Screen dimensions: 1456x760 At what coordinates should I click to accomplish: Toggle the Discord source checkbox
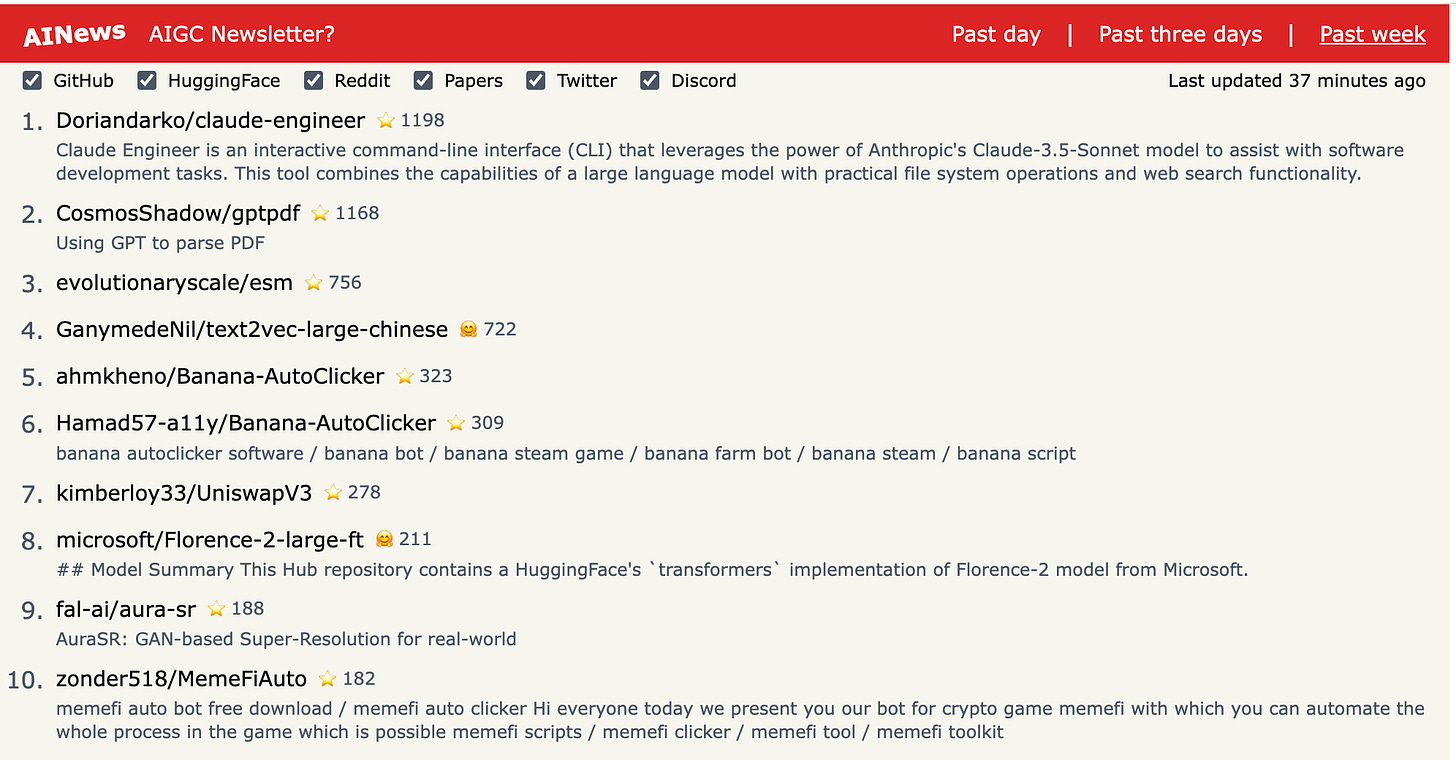(650, 81)
